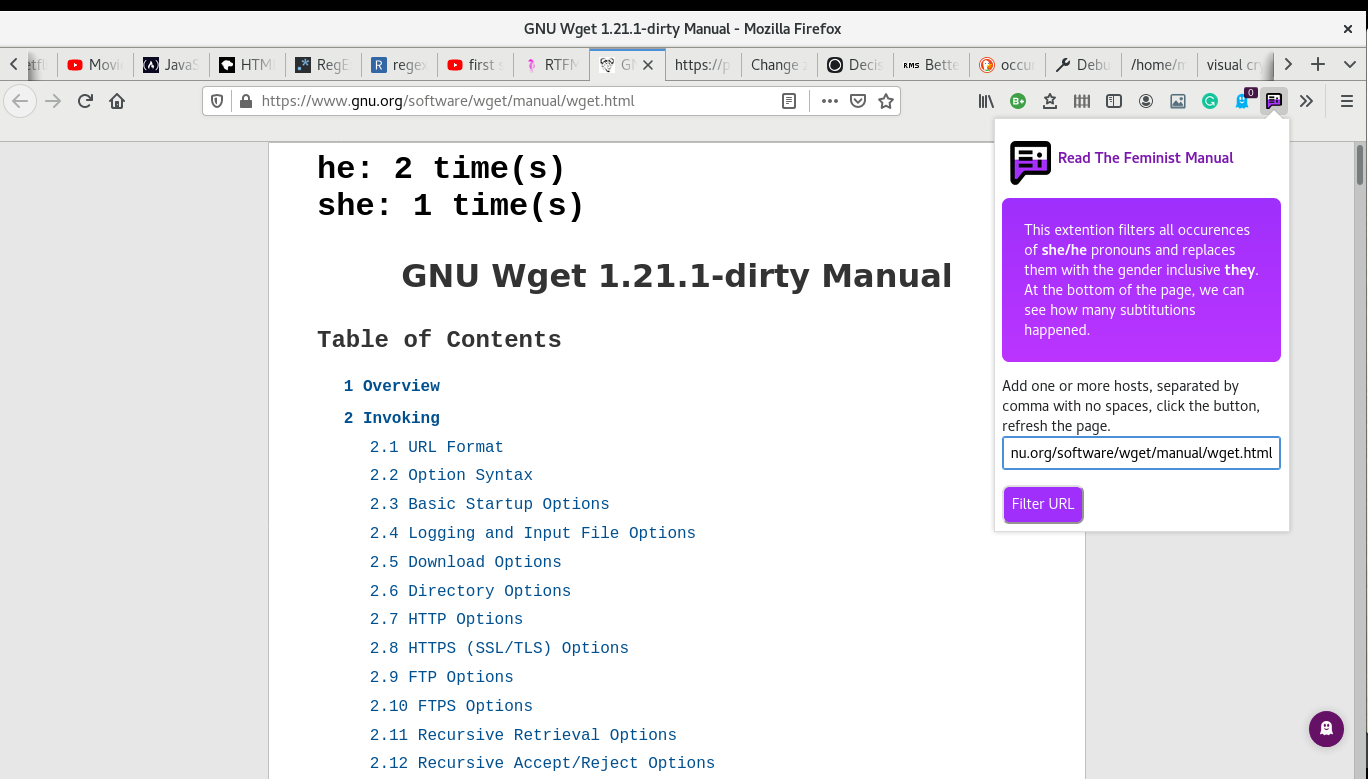1368x779 pixels.
Task: Click the vertical-bars grid extension icon
Action: [1082, 101]
